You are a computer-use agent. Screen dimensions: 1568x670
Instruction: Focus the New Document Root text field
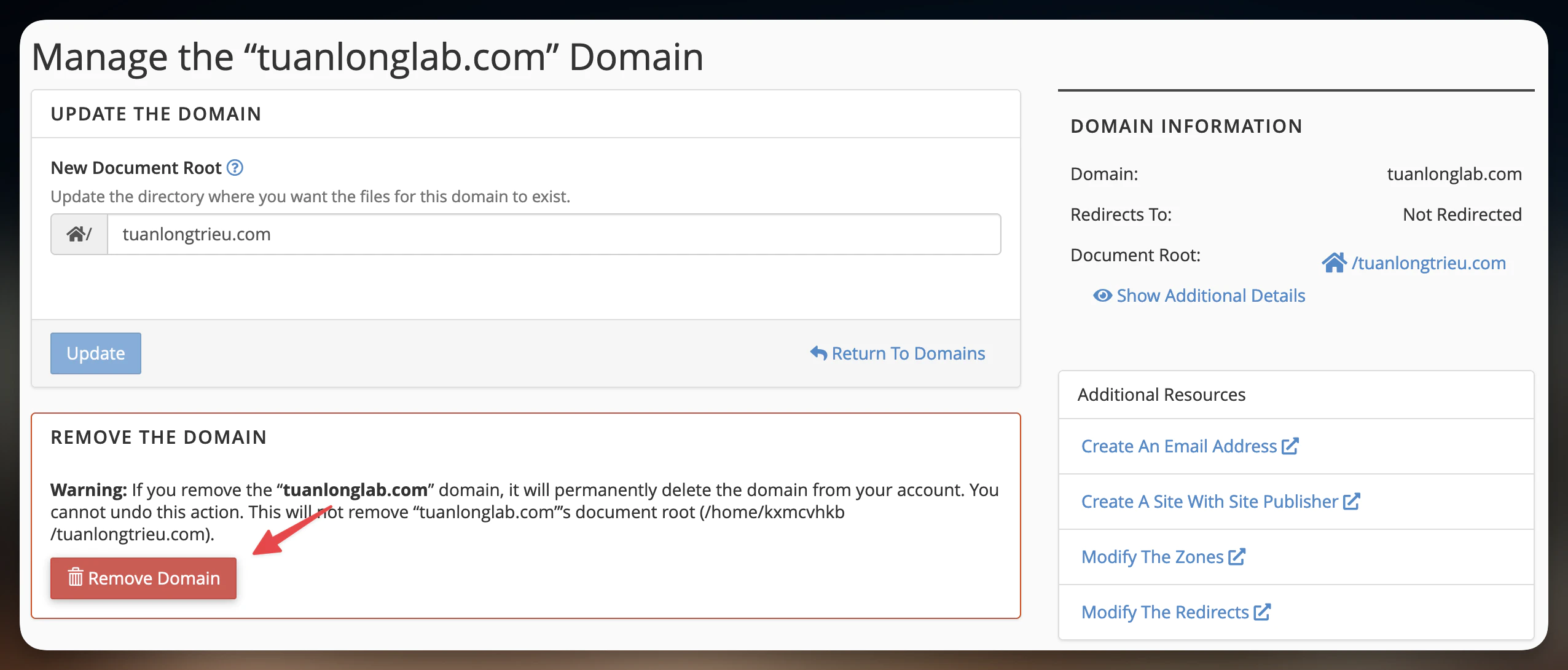pos(553,234)
